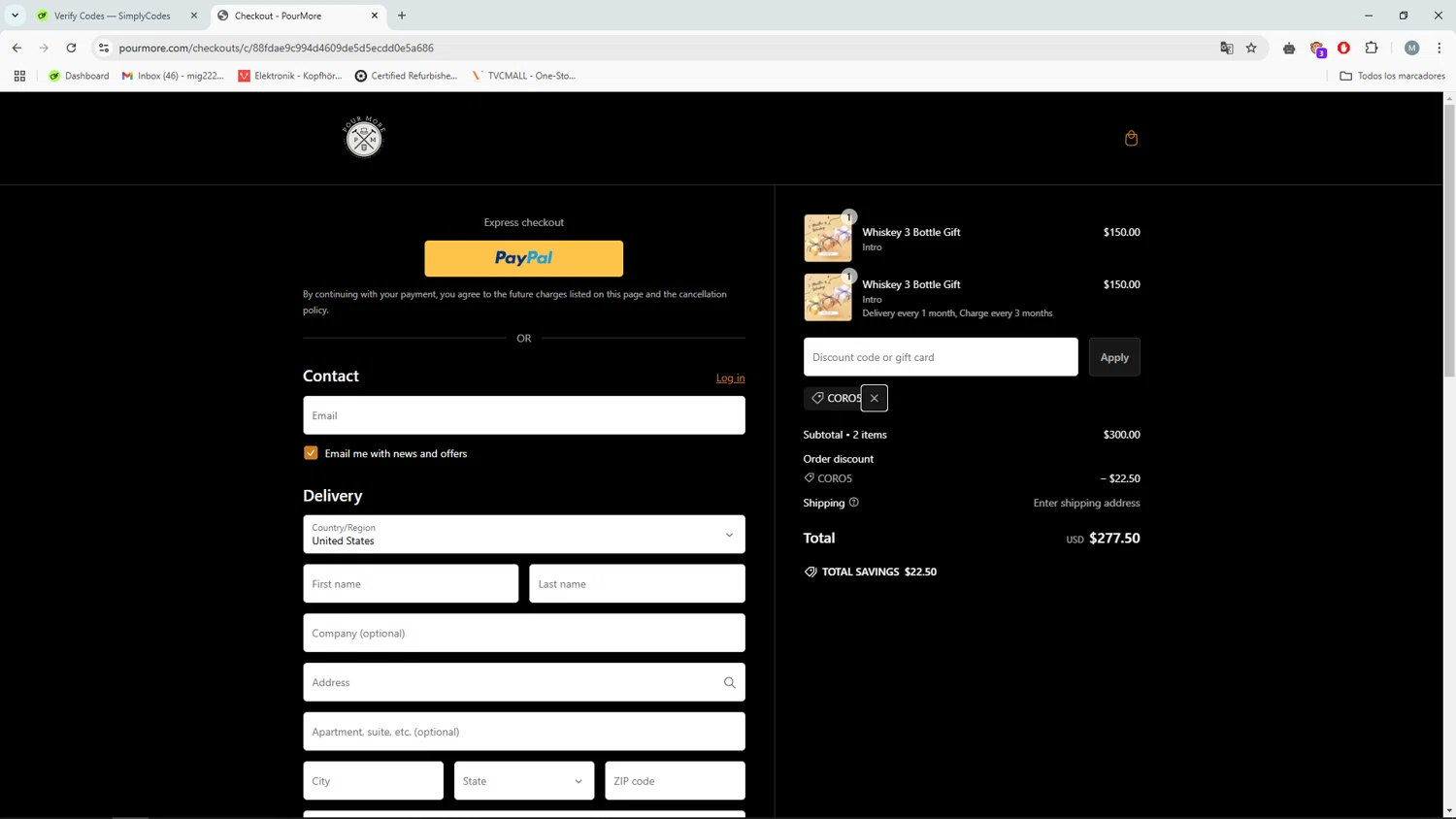1456x819 pixels.
Task: Open the Elektronik Kopfhörer bookmark
Action: (290, 76)
